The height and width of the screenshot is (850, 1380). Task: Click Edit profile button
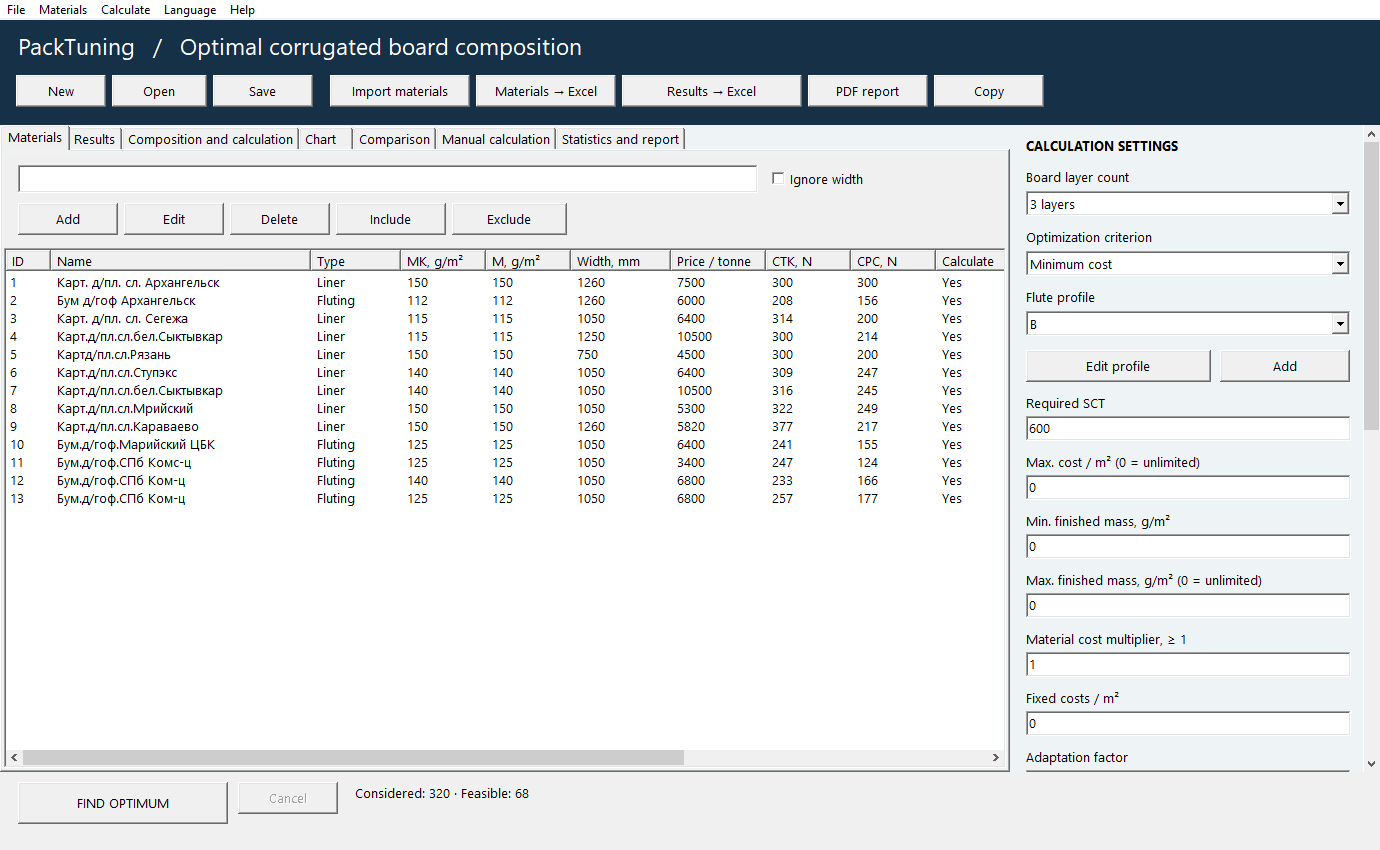click(x=1118, y=366)
